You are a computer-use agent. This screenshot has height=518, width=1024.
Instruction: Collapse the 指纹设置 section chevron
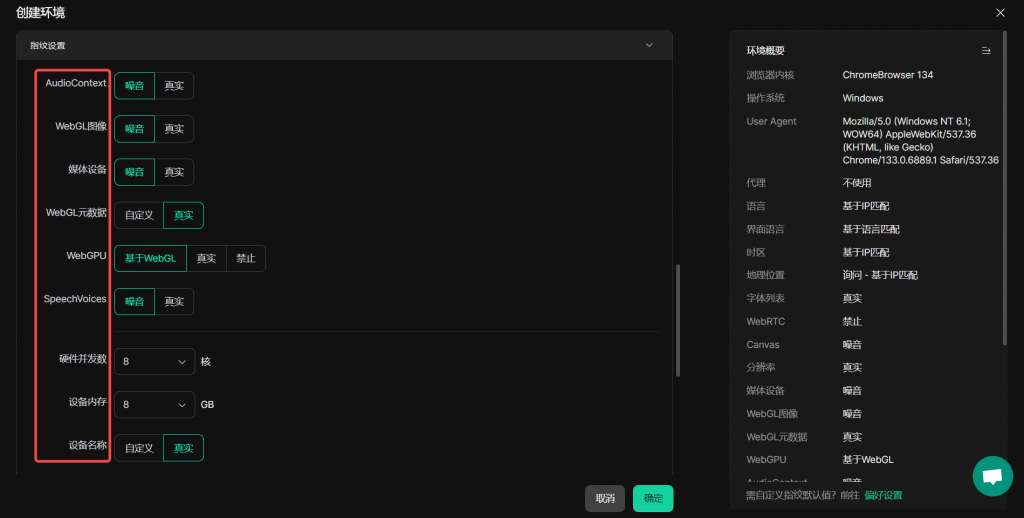point(649,45)
